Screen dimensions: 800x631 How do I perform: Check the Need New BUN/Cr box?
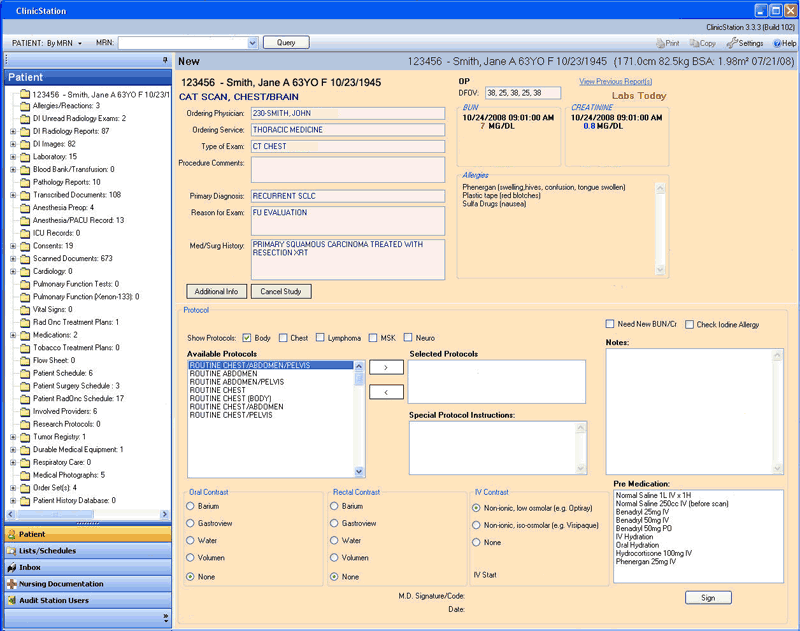610,323
